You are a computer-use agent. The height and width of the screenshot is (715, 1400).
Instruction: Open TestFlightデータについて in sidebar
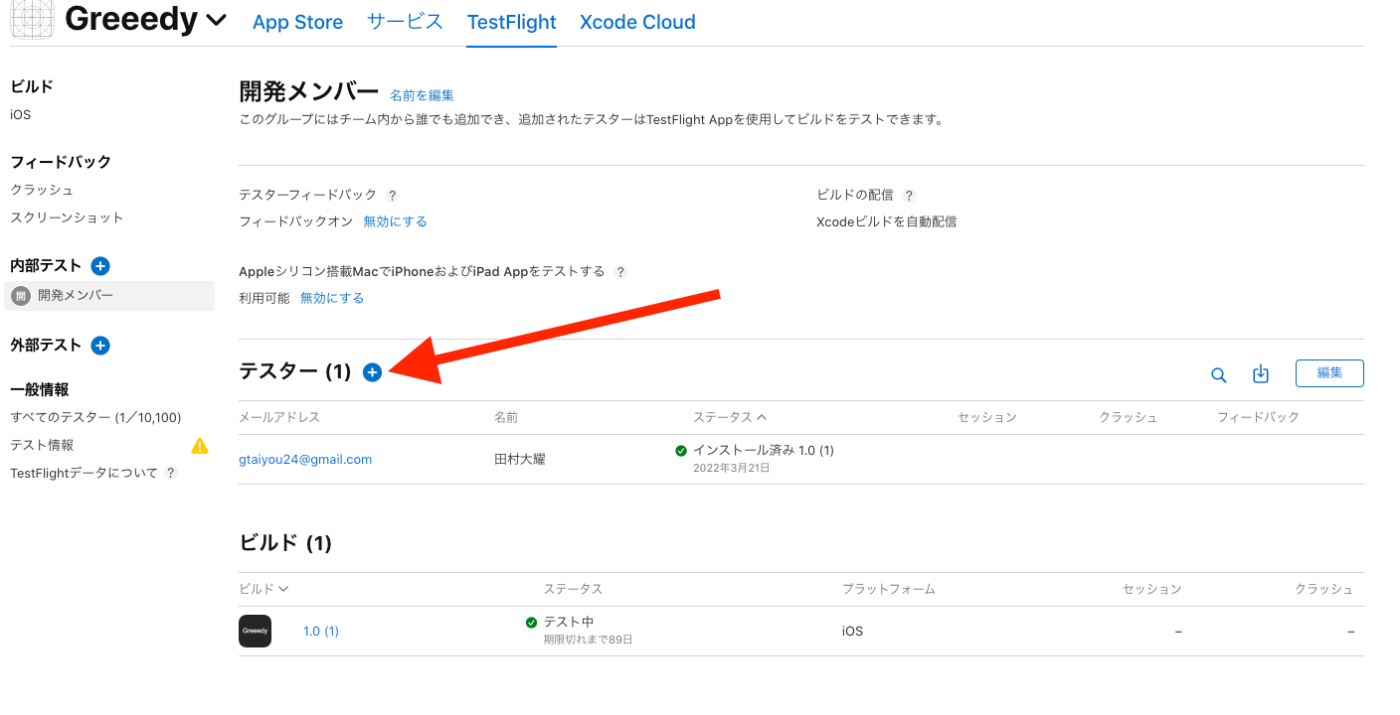(x=84, y=473)
